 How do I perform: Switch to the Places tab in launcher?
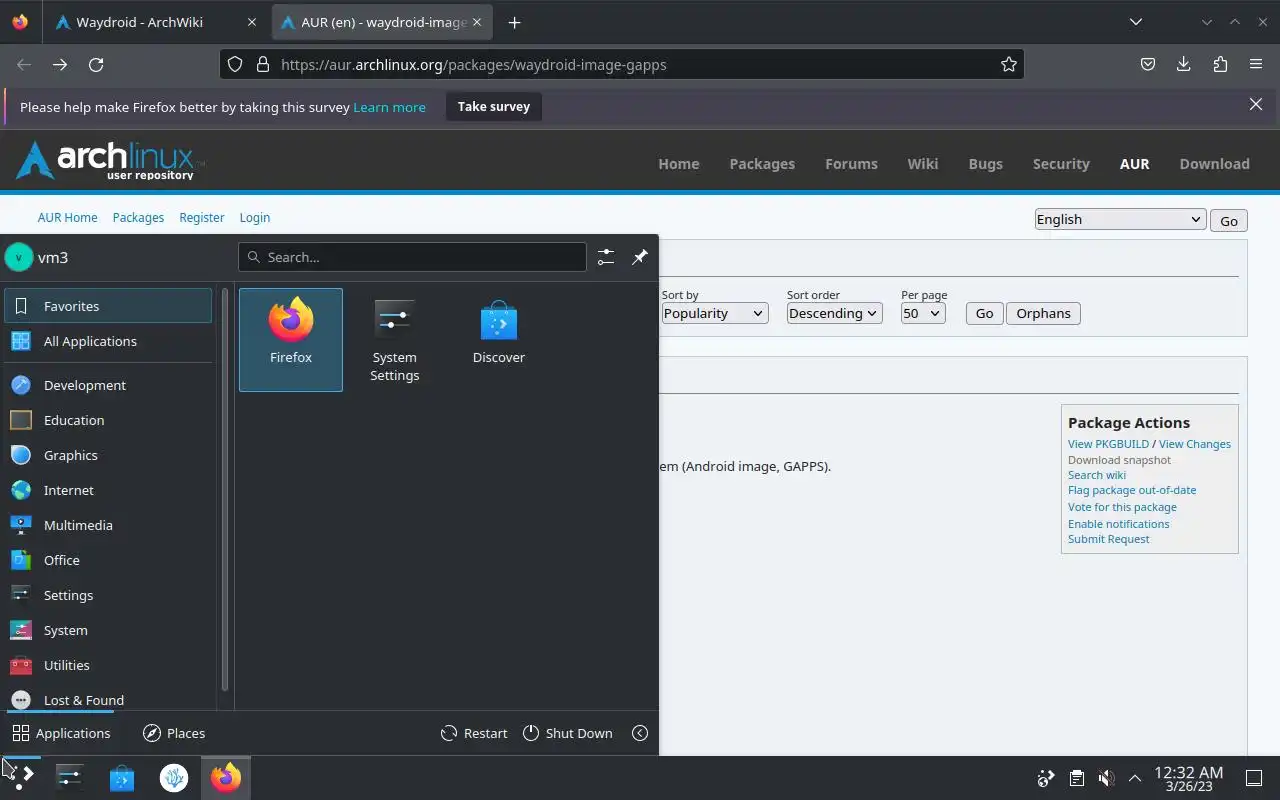(x=174, y=733)
